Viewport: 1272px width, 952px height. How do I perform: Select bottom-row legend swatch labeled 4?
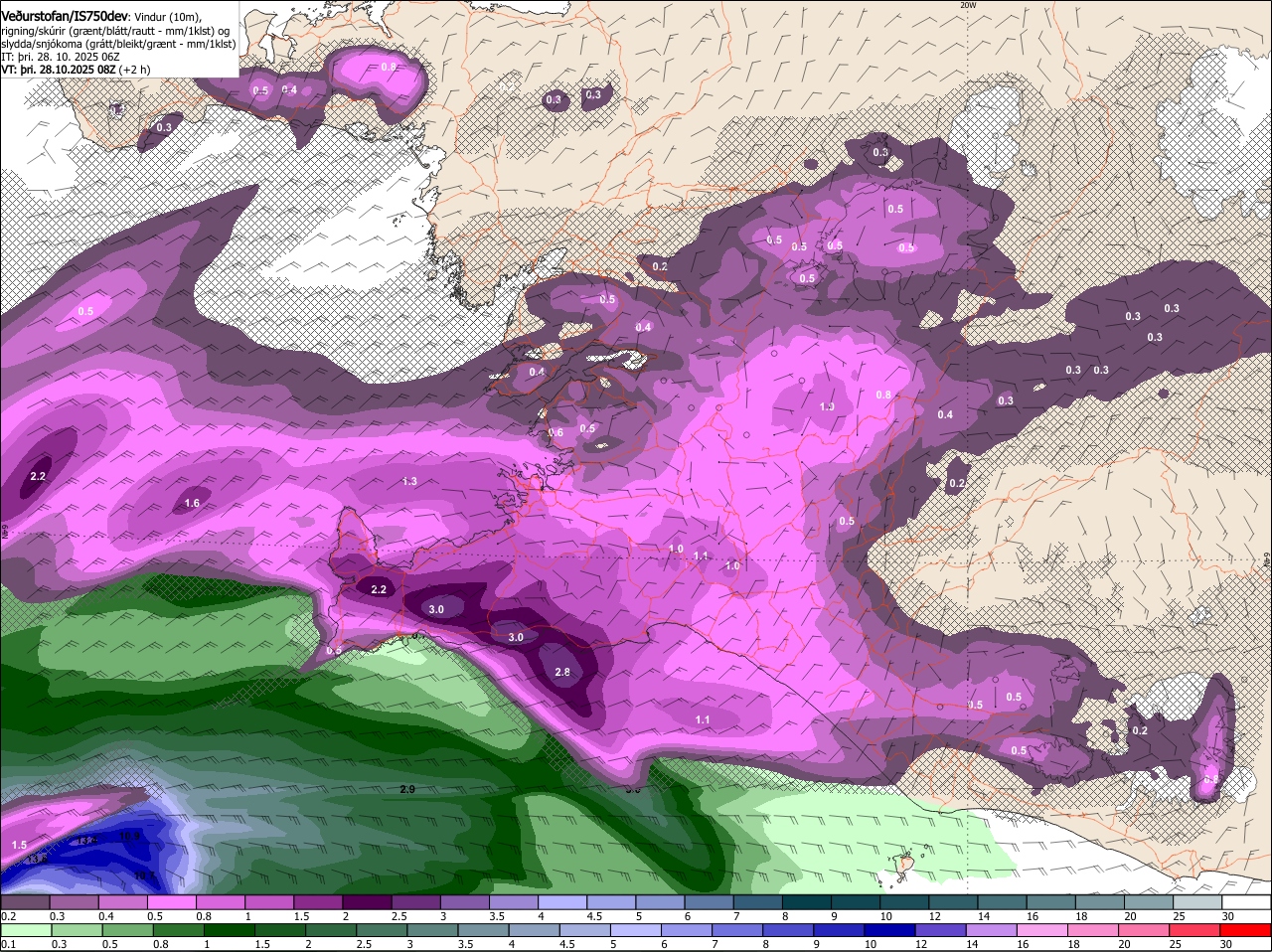click(535, 929)
